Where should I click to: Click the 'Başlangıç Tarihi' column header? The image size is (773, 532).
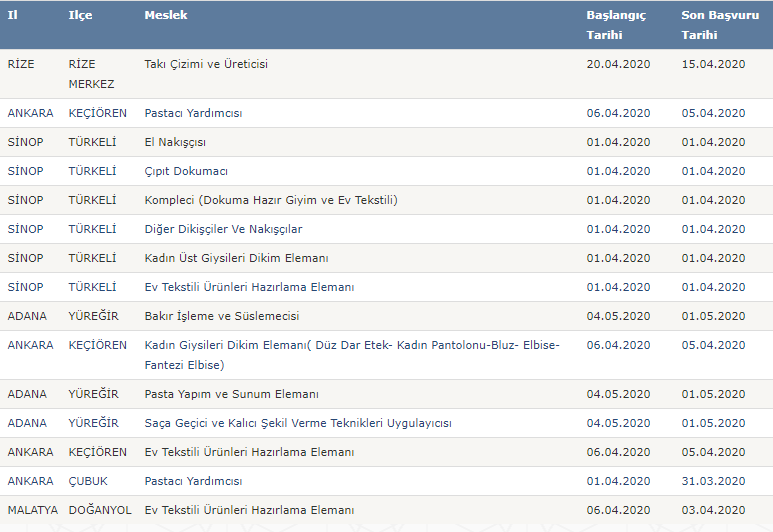615,25
